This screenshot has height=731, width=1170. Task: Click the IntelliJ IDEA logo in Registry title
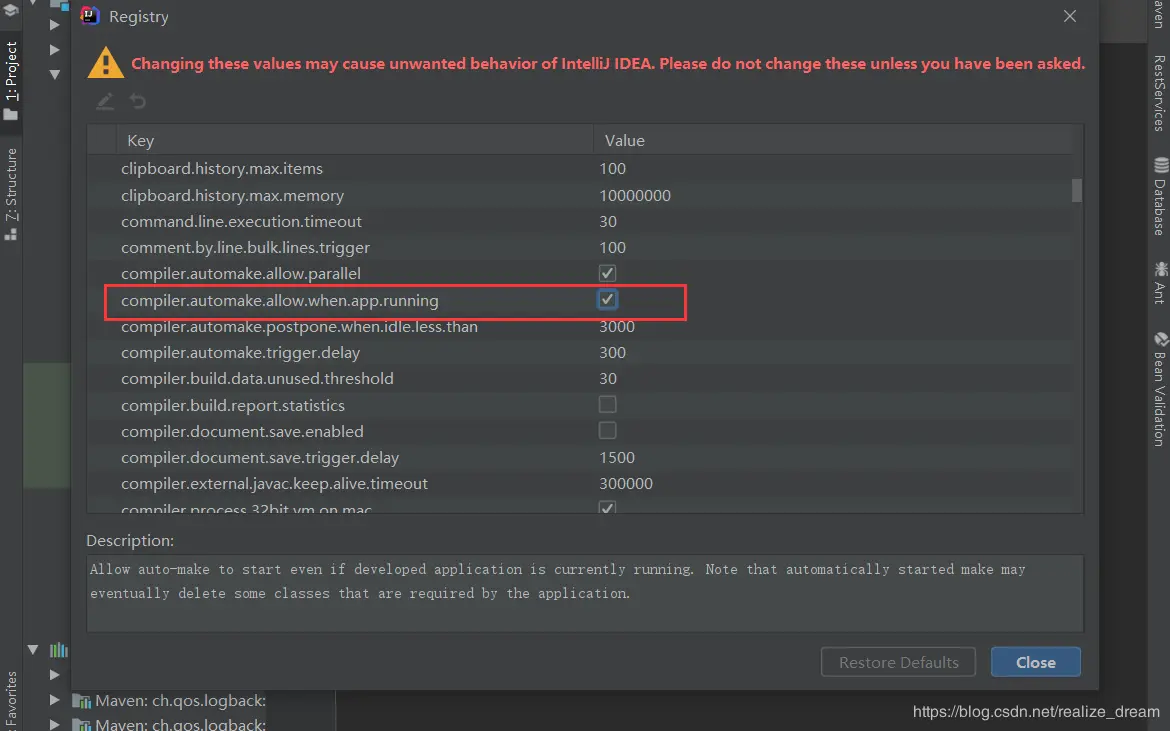(90, 16)
